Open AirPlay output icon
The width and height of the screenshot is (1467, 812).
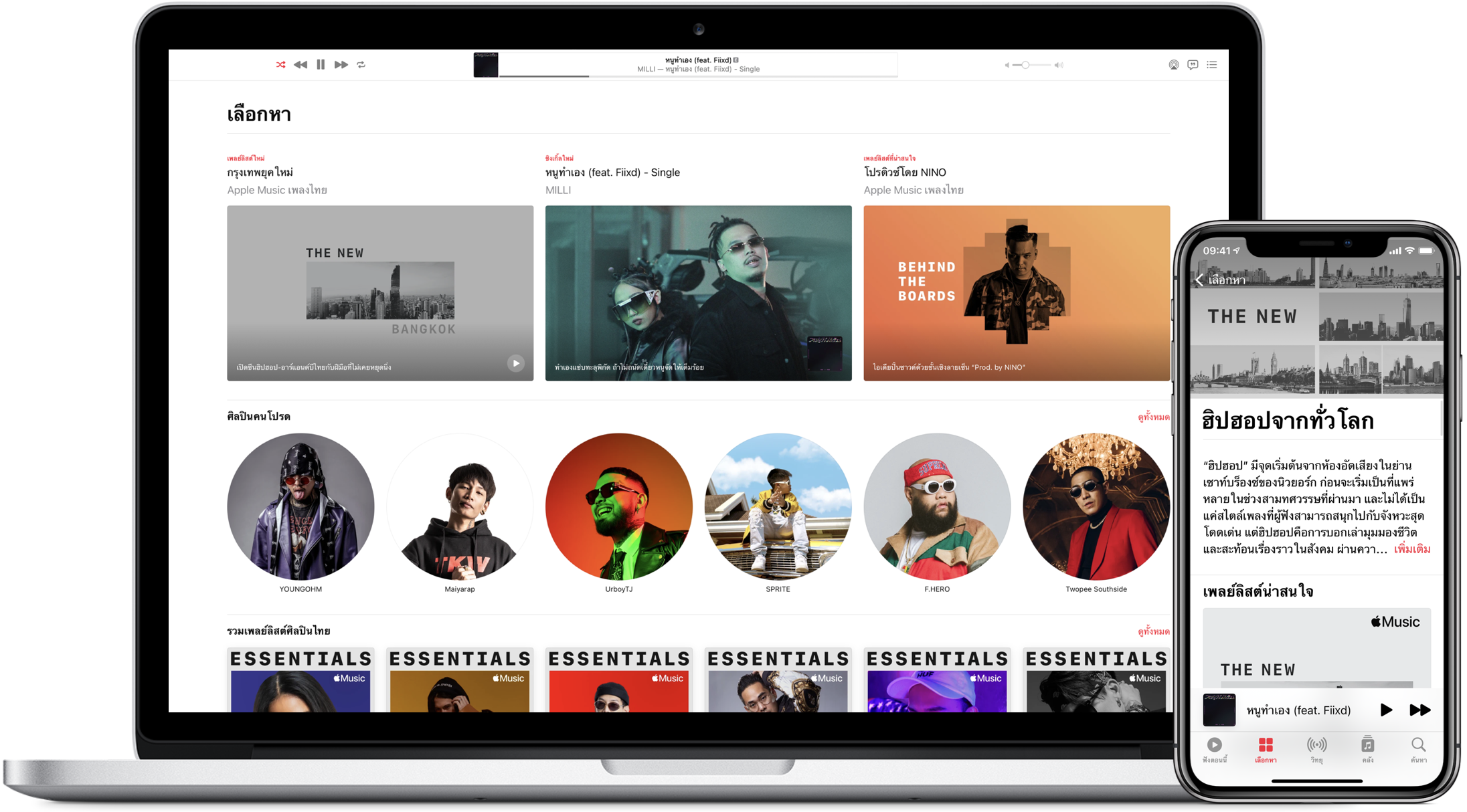coord(1173,65)
